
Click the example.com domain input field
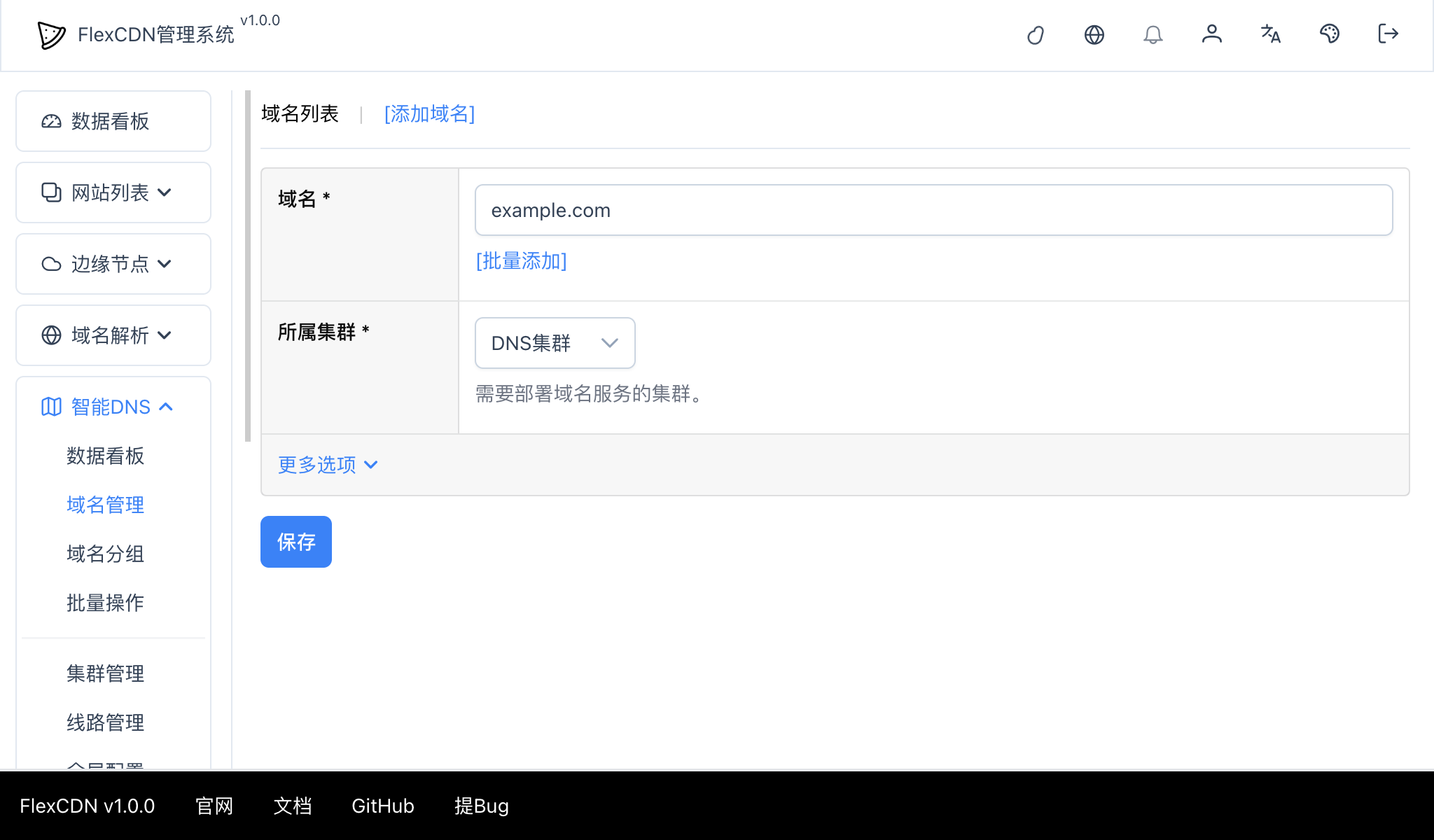coord(770,209)
